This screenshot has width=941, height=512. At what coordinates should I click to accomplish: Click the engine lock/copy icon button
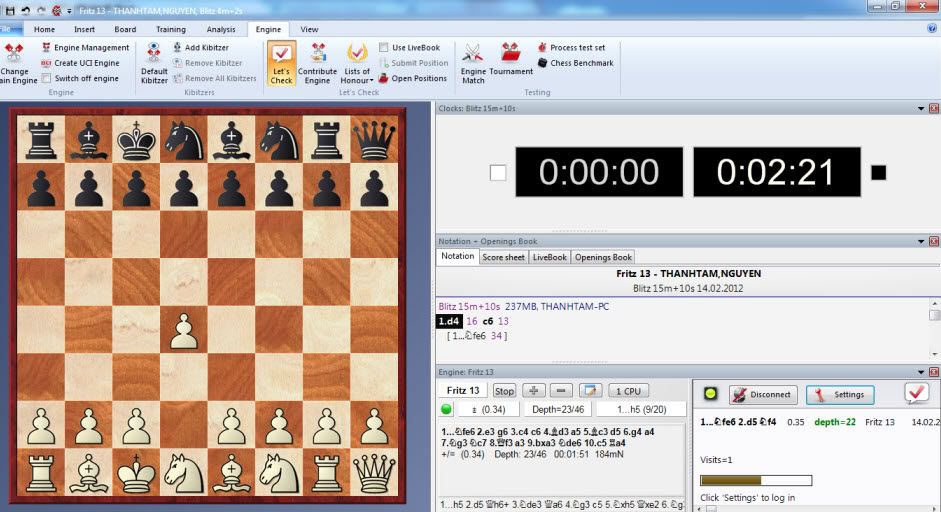591,391
